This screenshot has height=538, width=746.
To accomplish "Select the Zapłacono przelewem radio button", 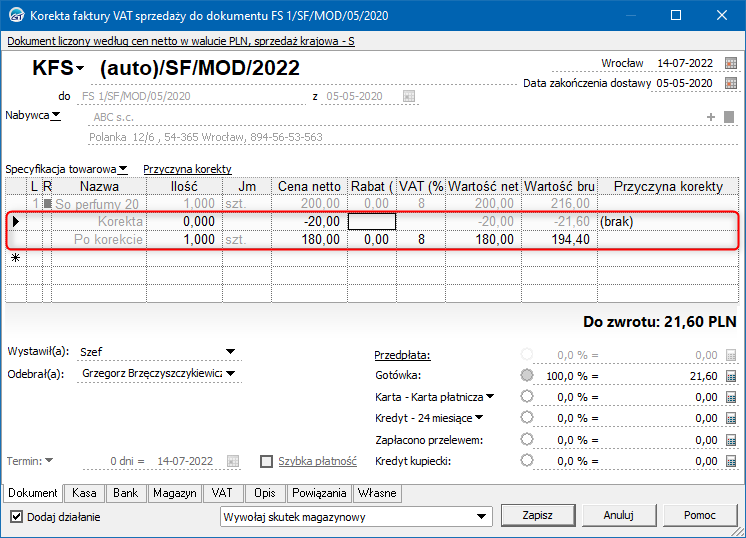I will [x=527, y=439].
